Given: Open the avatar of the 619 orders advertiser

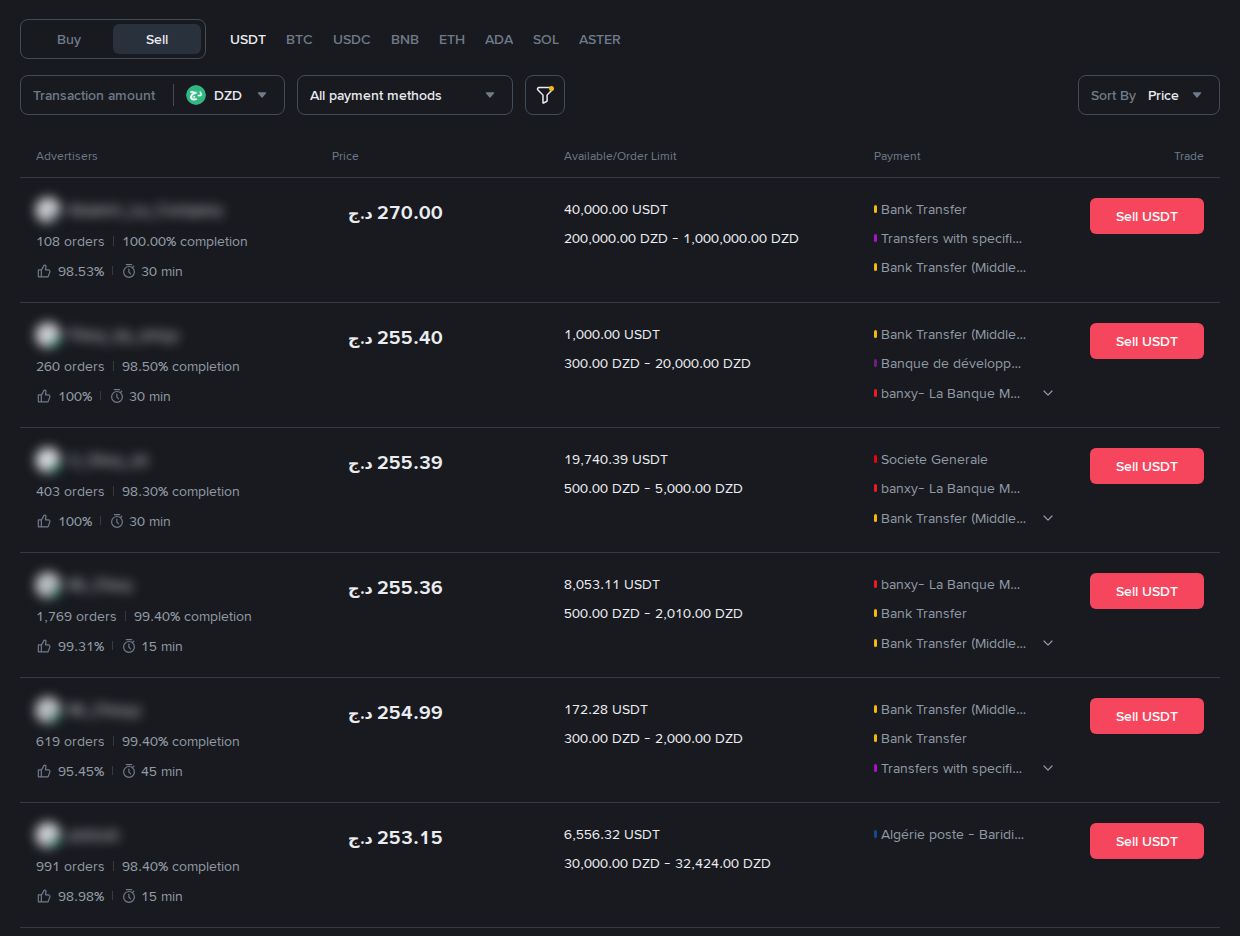Looking at the screenshot, I should [x=47, y=710].
